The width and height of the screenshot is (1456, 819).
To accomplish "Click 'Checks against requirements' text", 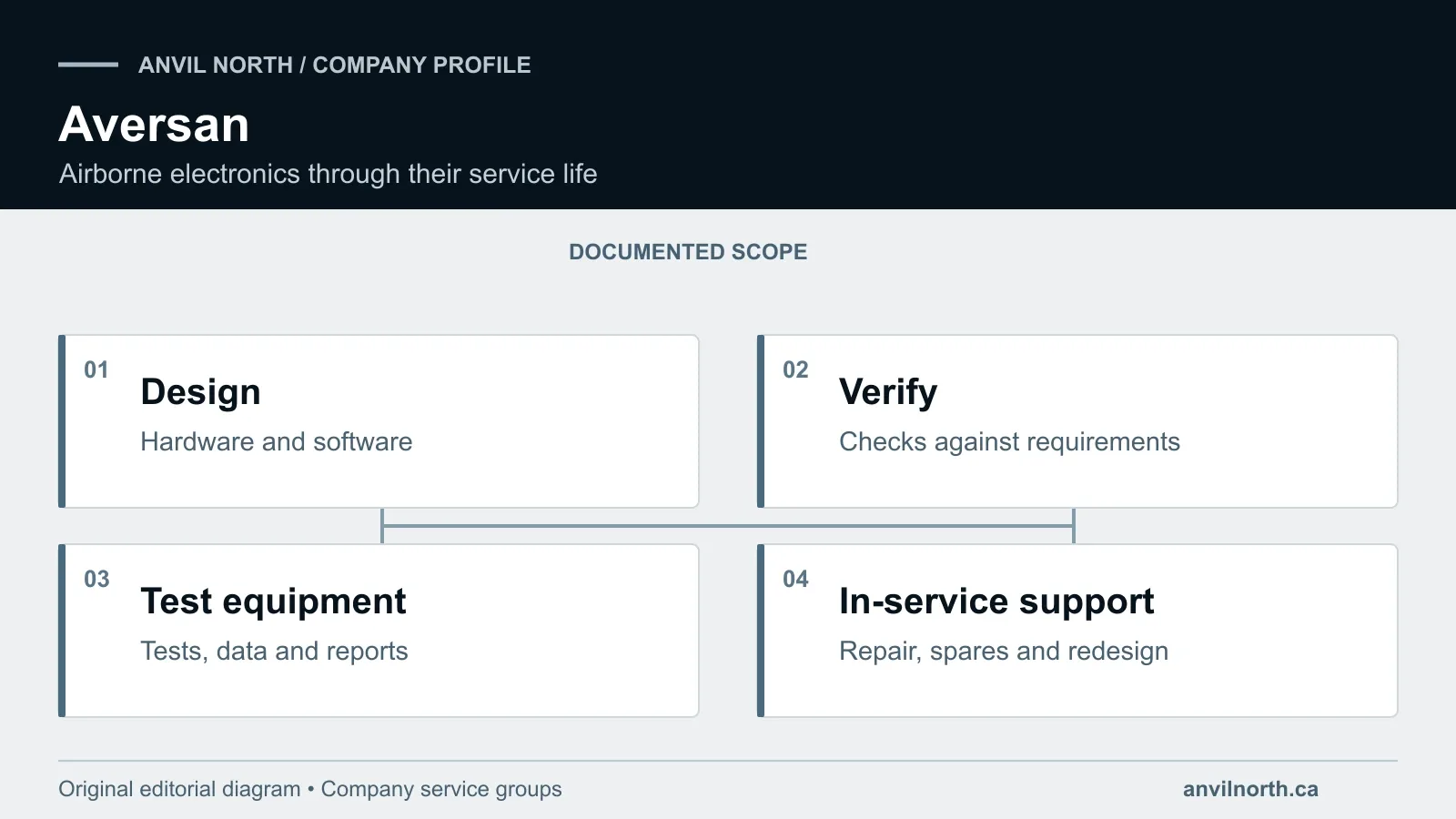I will click(1009, 442).
